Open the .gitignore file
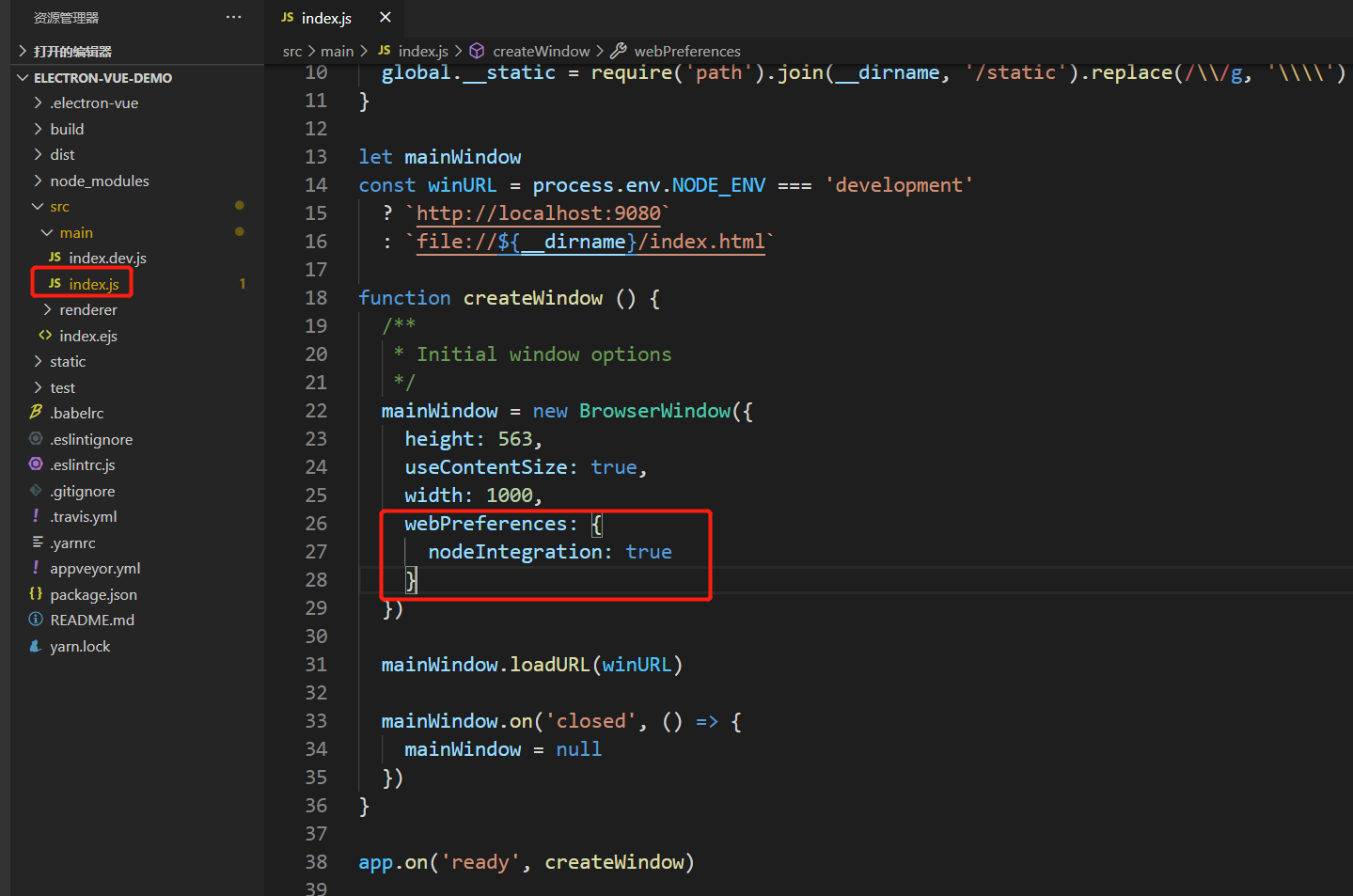The image size is (1353, 896). pos(83,491)
